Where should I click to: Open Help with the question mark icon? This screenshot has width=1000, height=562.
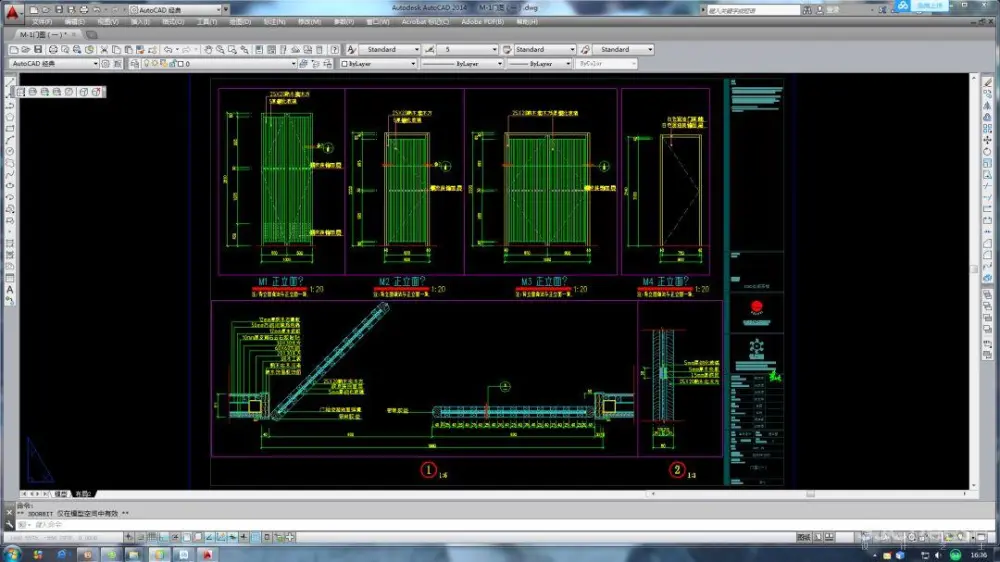click(x=337, y=49)
